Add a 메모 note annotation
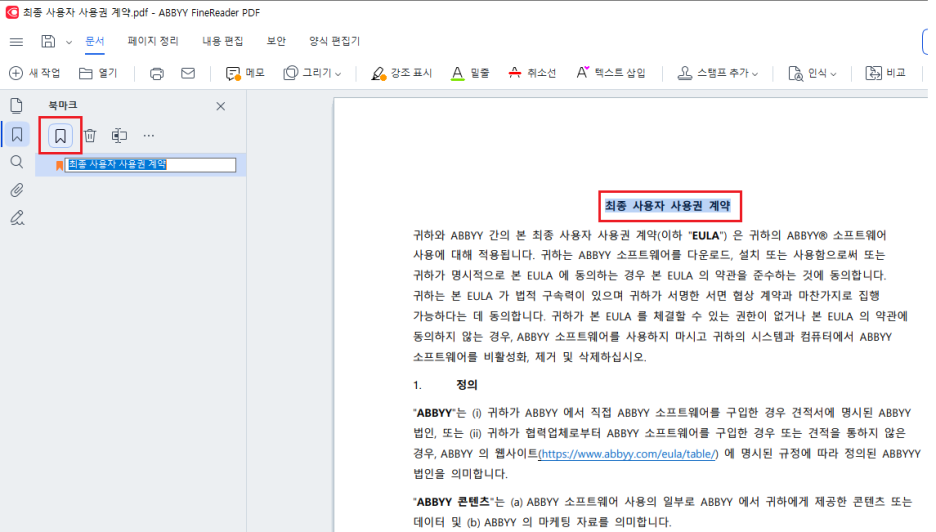The image size is (936, 532). point(245,73)
